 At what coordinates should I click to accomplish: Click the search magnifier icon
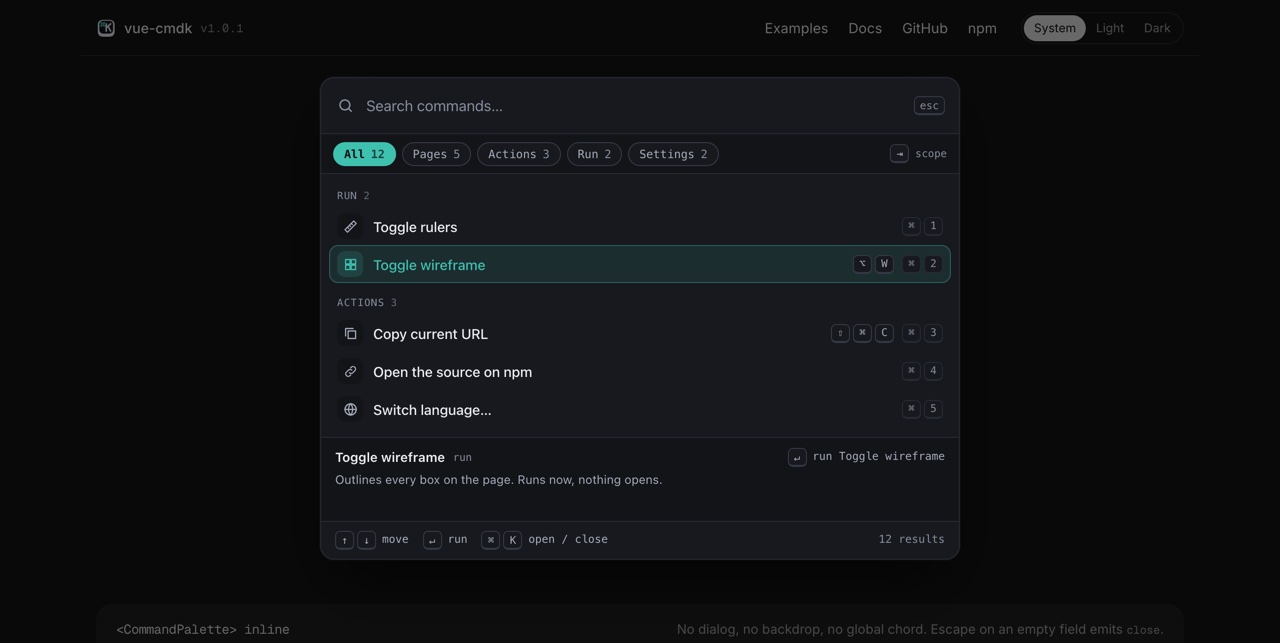[345, 106]
